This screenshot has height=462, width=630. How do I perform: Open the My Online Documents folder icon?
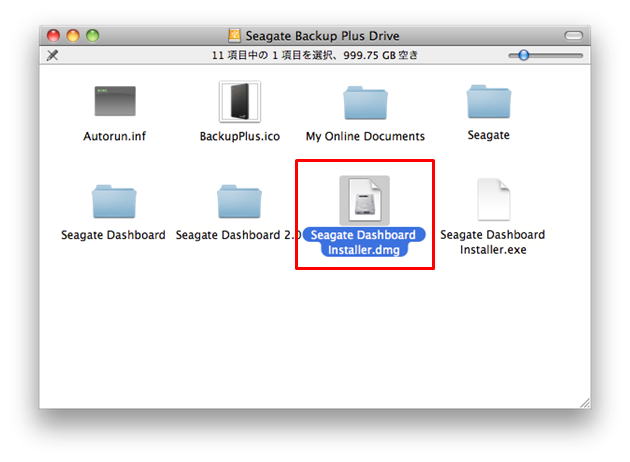365,102
